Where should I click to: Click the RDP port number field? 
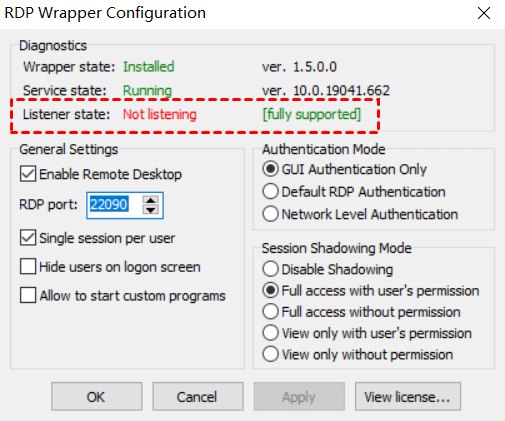(x=114, y=205)
